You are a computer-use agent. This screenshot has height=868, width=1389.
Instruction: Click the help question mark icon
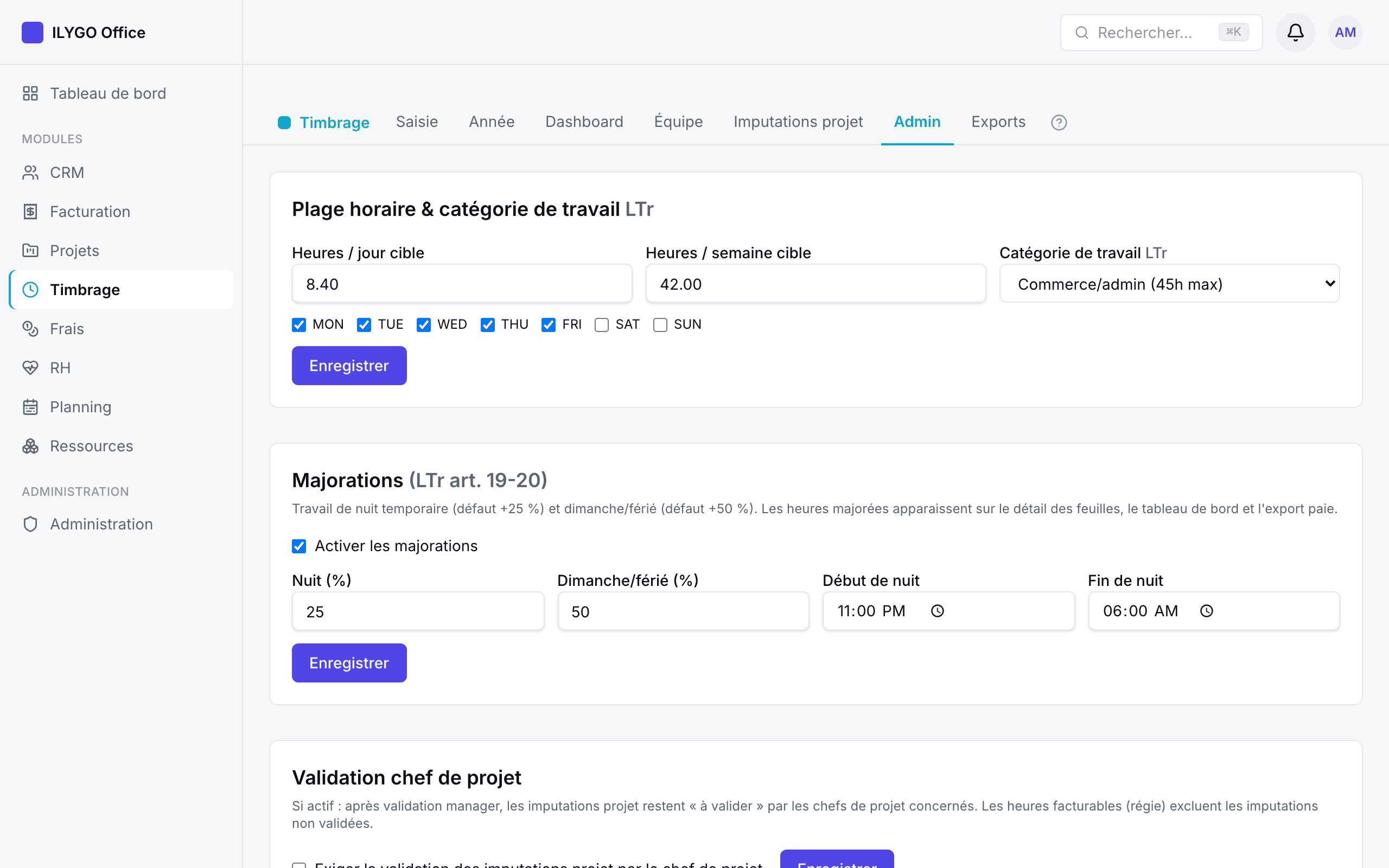pos(1059,122)
